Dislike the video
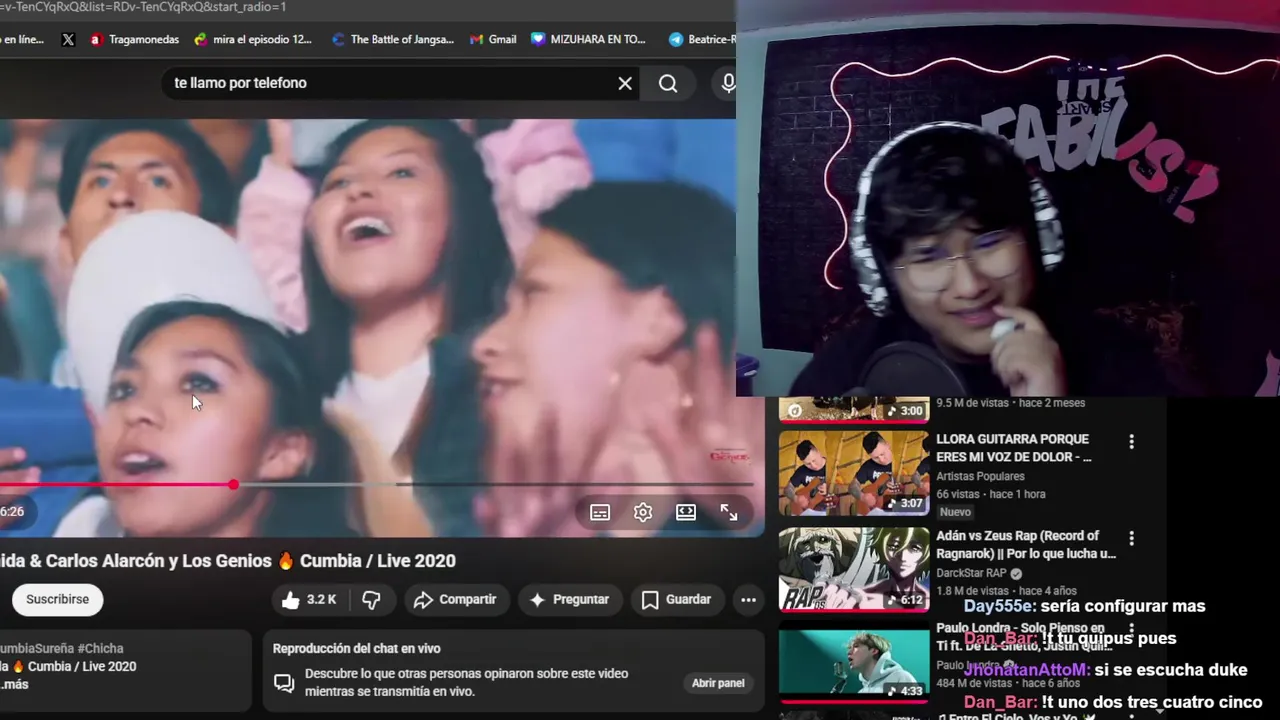Screen dimensions: 1280x720 click(371, 599)
